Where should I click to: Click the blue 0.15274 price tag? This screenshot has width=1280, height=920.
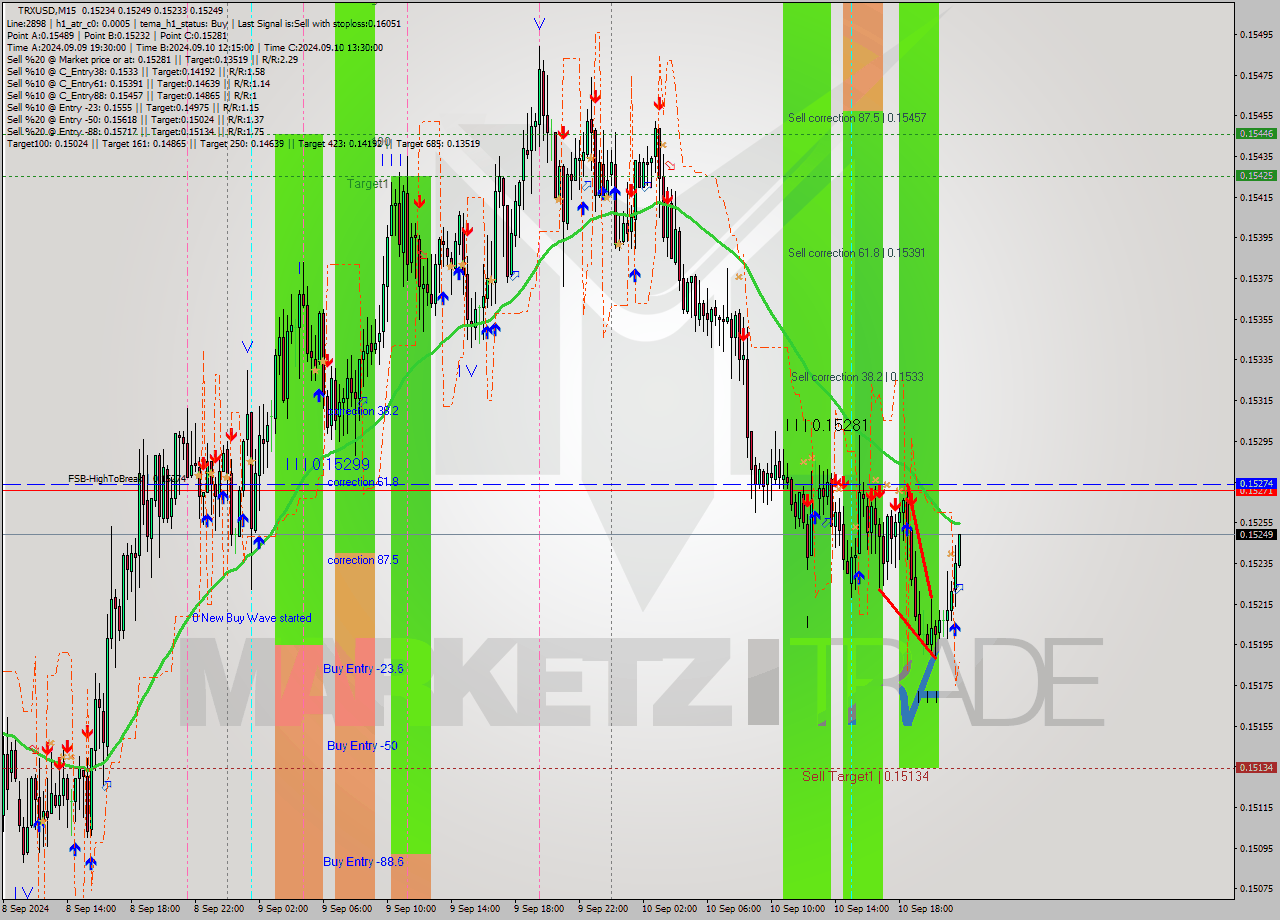tap(1256, 483)
